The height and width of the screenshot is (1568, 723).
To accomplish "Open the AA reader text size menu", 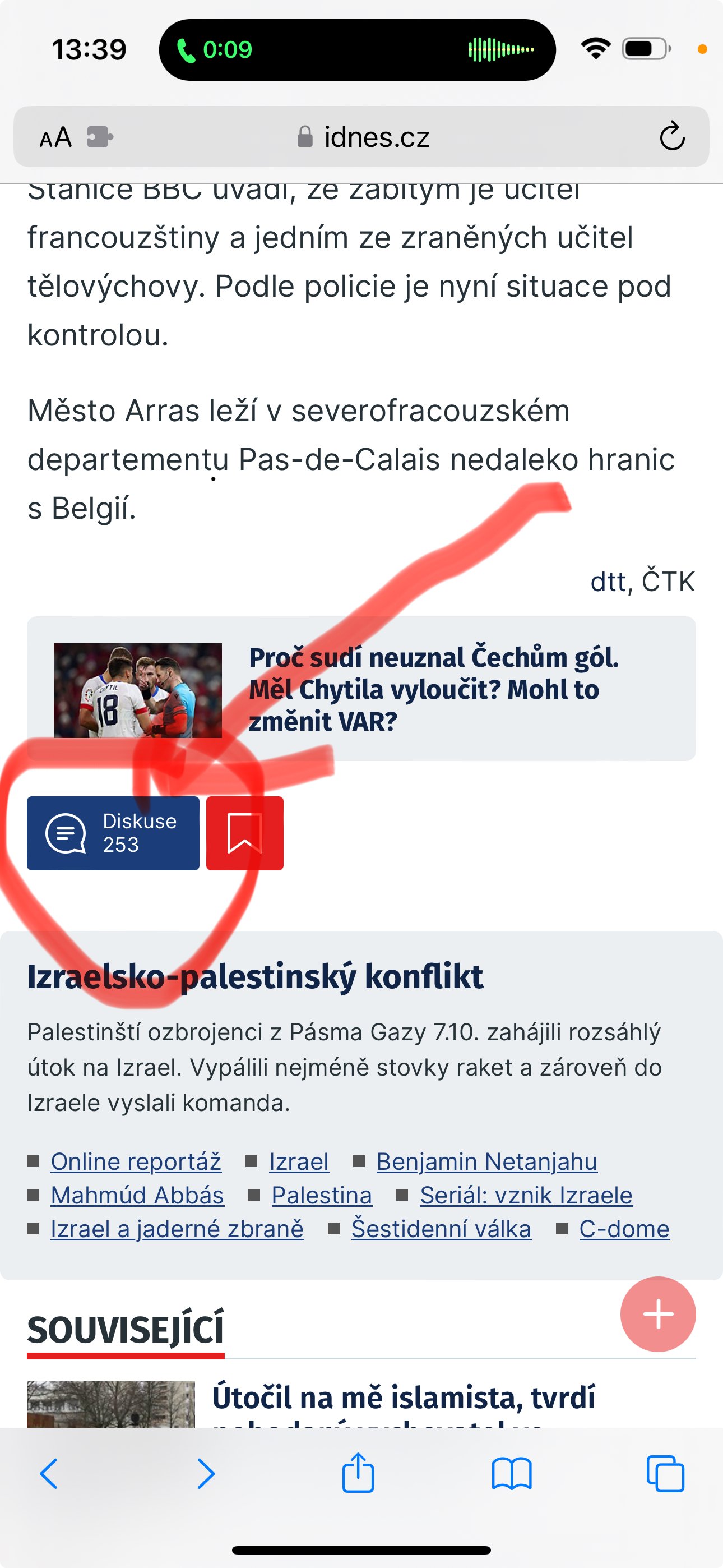I will [55, 137].
